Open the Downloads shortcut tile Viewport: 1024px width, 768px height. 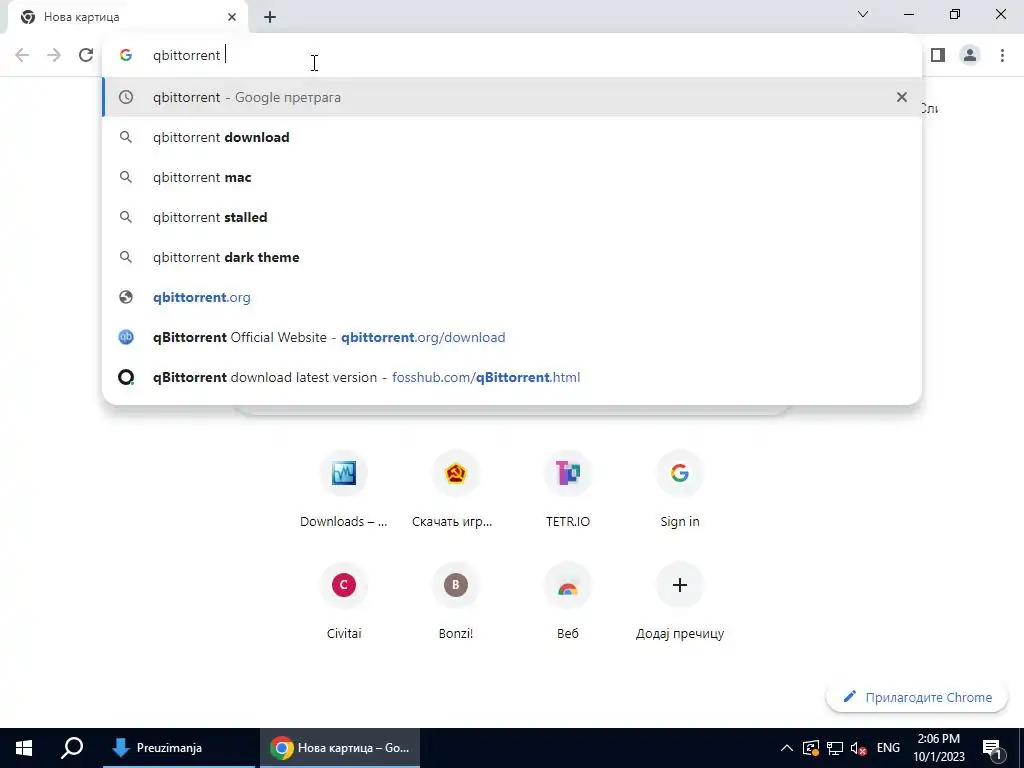tap(344, 488)
